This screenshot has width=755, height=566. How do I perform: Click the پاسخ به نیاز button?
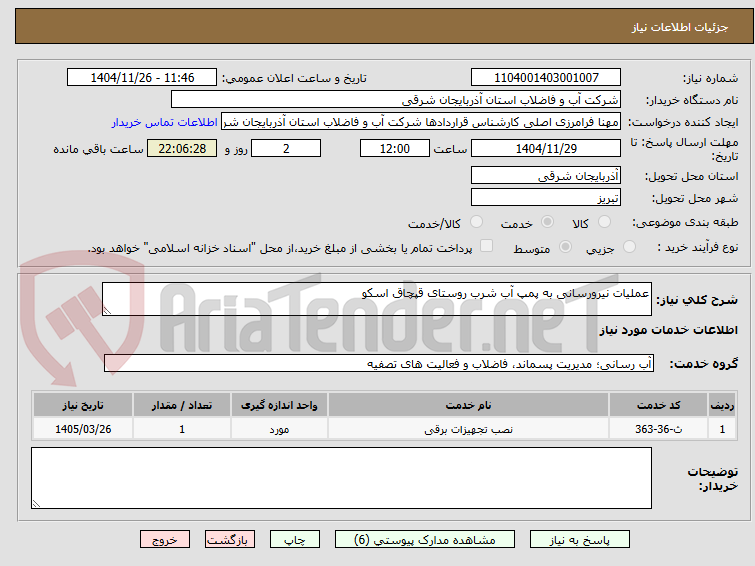579,540
